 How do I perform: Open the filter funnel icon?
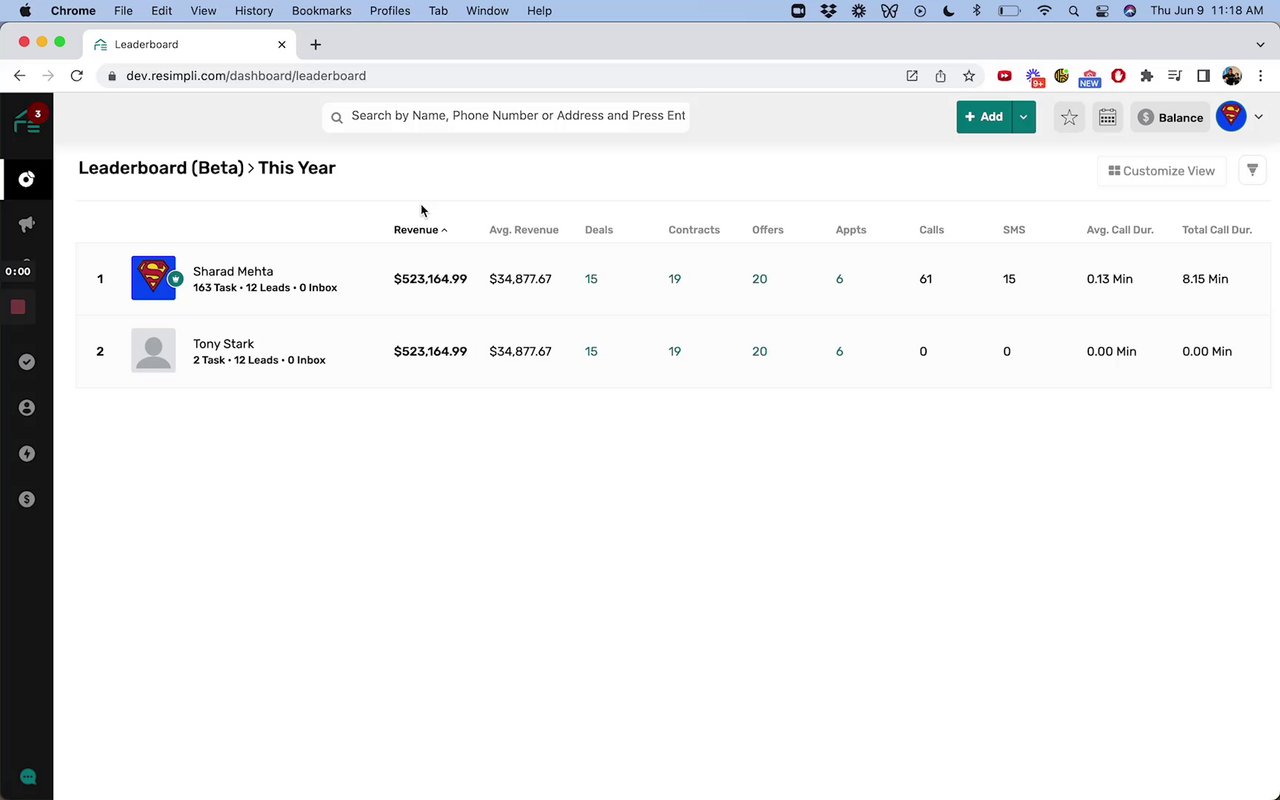click(1252, 170)
